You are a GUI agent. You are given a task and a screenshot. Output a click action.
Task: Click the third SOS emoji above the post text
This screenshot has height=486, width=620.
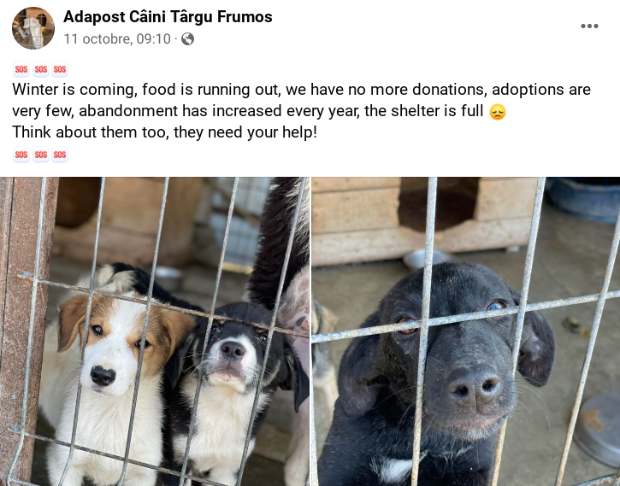point(60,70)
